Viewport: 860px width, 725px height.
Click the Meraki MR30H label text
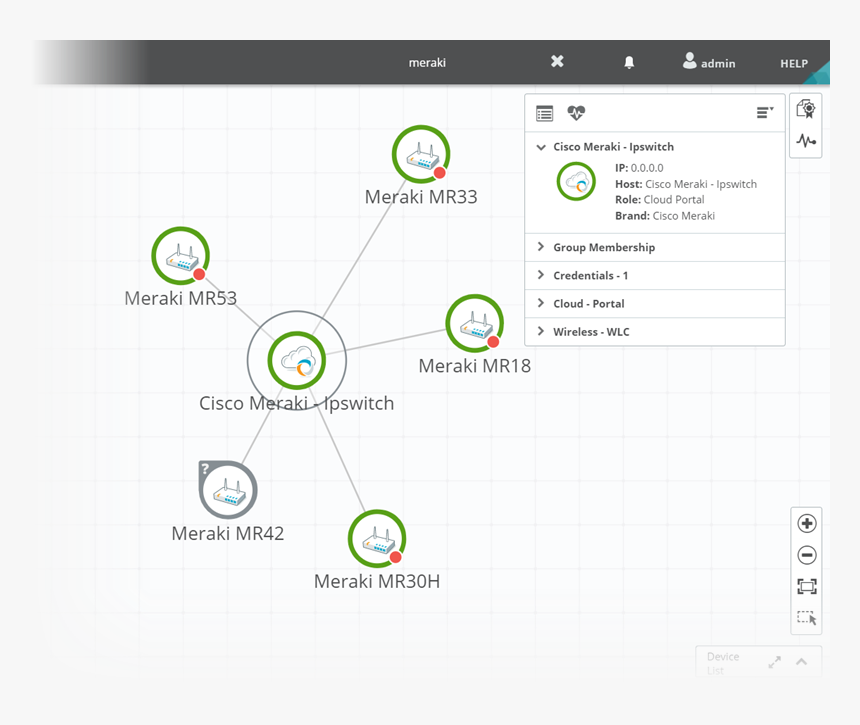[x=377, y=581]
